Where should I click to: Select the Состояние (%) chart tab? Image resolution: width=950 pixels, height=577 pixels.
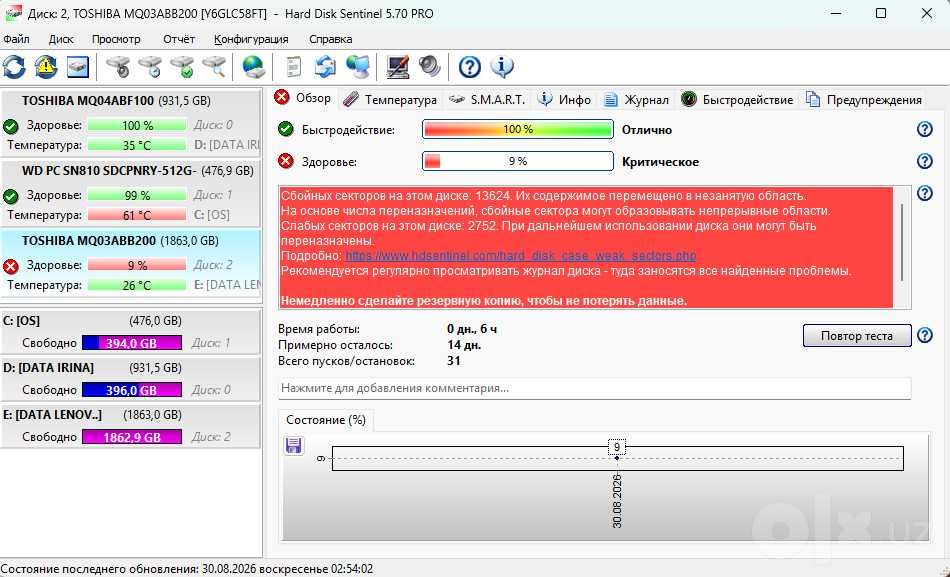(326, 420)
